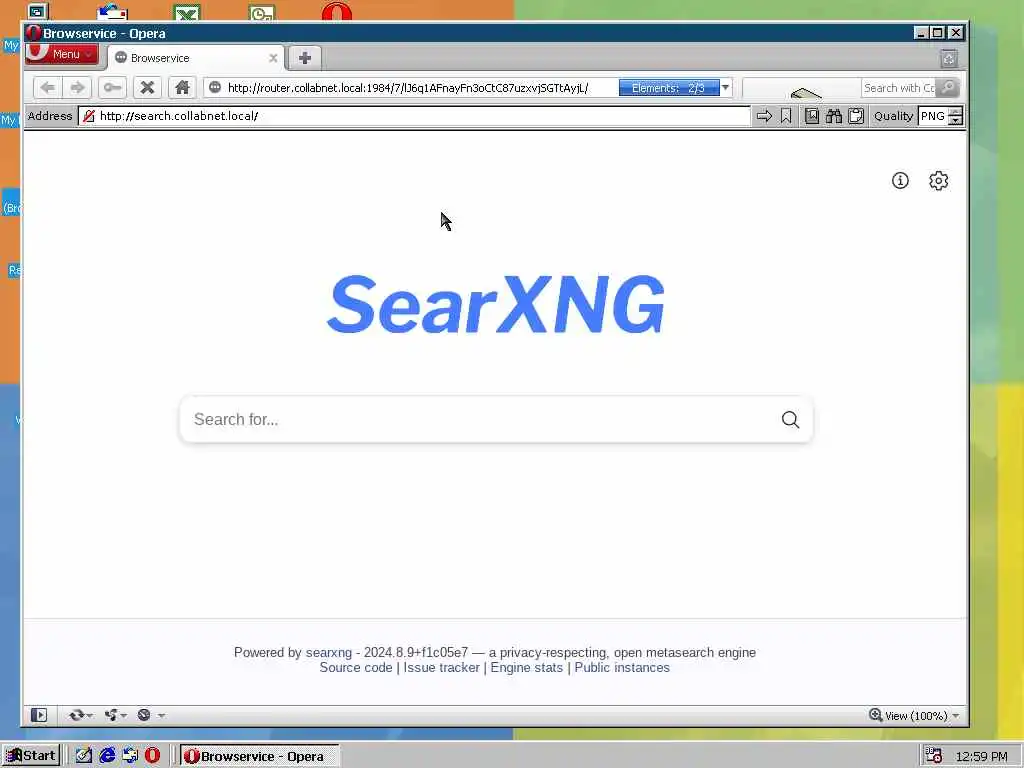Click the Opera search magnifier button
The height and width of the screenshot is (768, 1024).
click(x=948, y=88)
